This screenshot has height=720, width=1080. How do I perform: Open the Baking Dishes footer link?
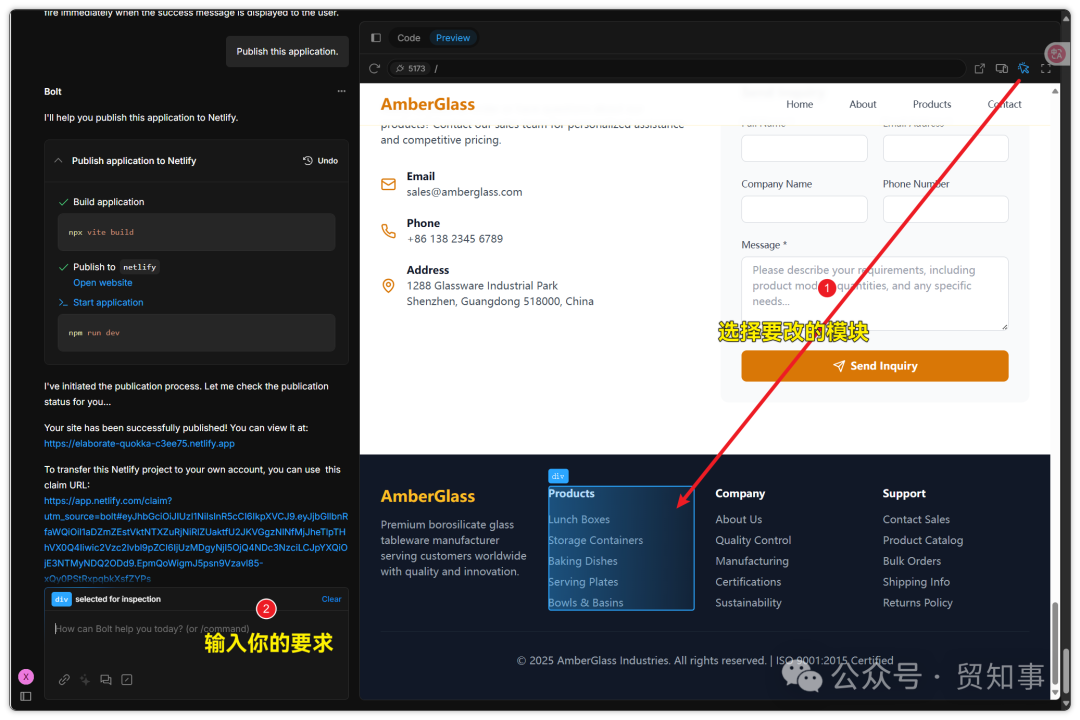583,561
